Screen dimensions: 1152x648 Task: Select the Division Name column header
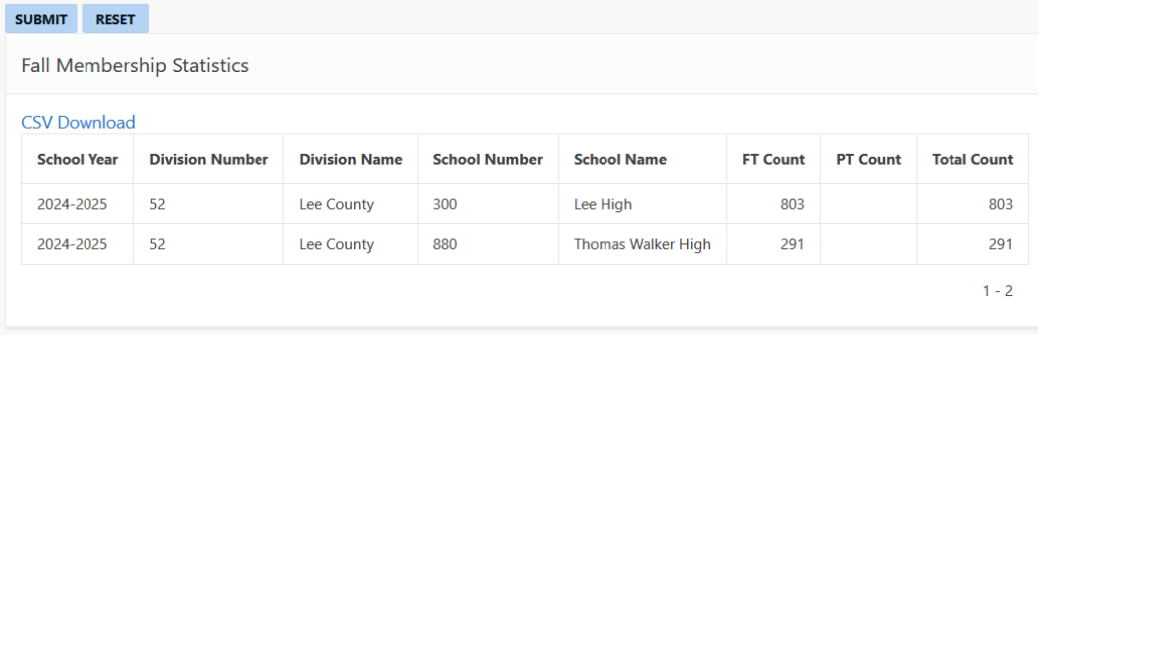click(x=350, y=159)
